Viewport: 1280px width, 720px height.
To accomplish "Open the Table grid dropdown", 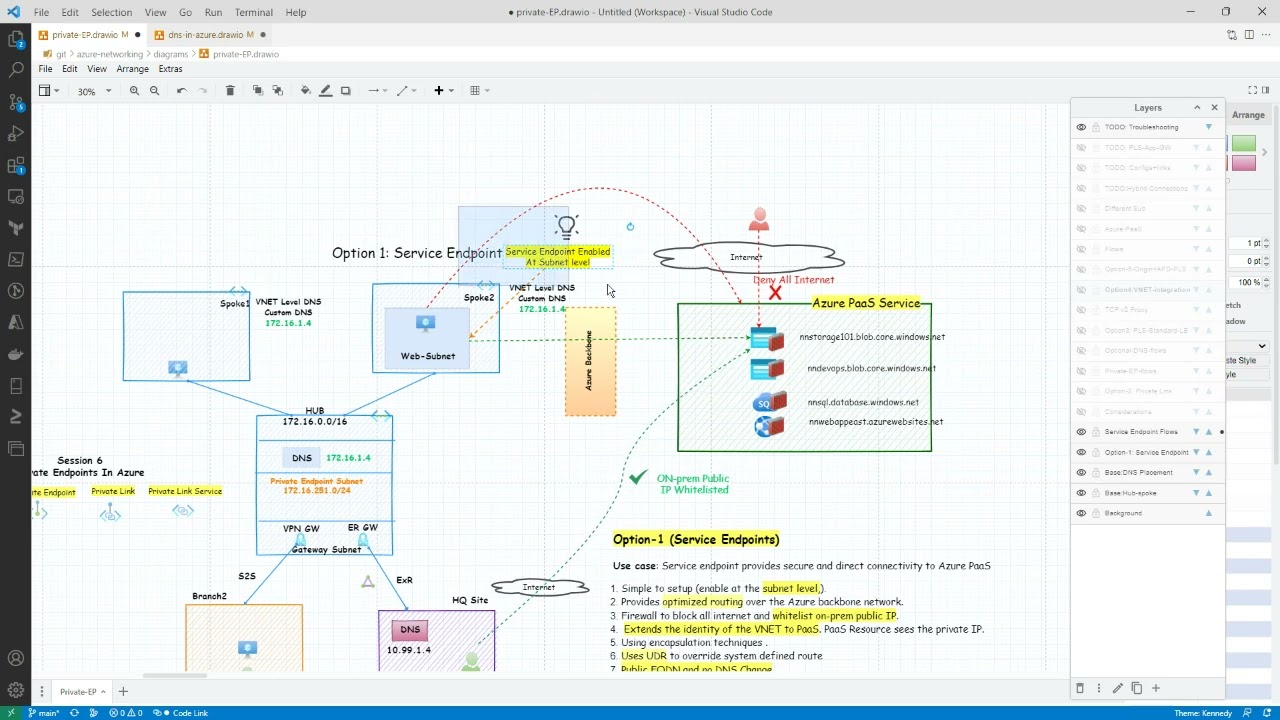I will 479,91.
